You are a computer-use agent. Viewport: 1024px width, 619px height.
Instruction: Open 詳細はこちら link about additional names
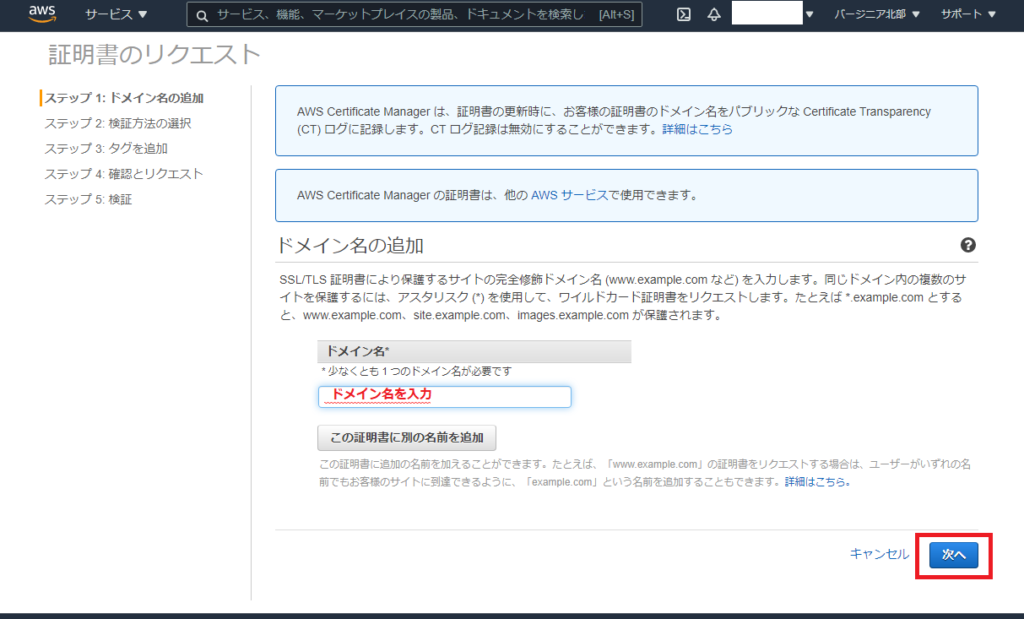click(817, 482)
